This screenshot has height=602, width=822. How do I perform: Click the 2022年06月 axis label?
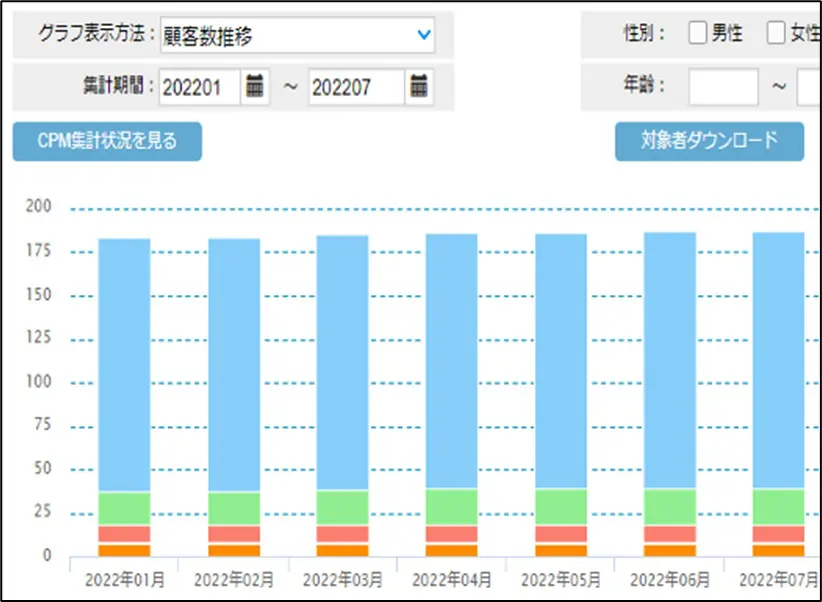[x=669, y=580]
